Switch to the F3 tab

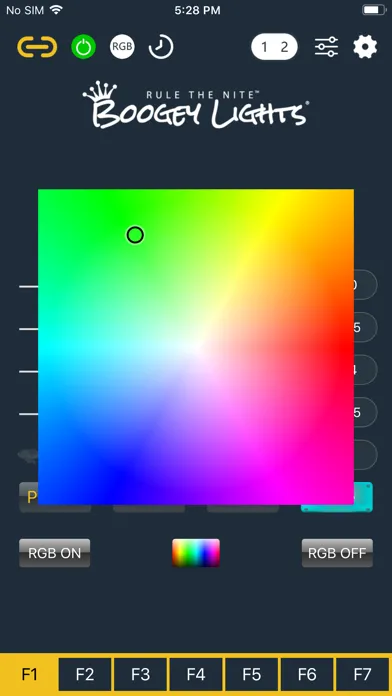140,675
